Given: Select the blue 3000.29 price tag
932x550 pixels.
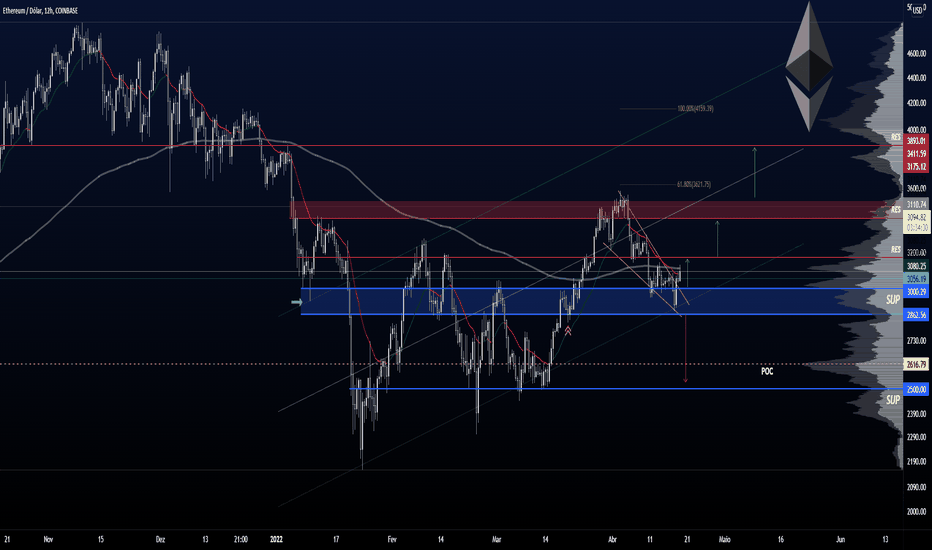Looking at the screenshot, I should tap(917, 292).
